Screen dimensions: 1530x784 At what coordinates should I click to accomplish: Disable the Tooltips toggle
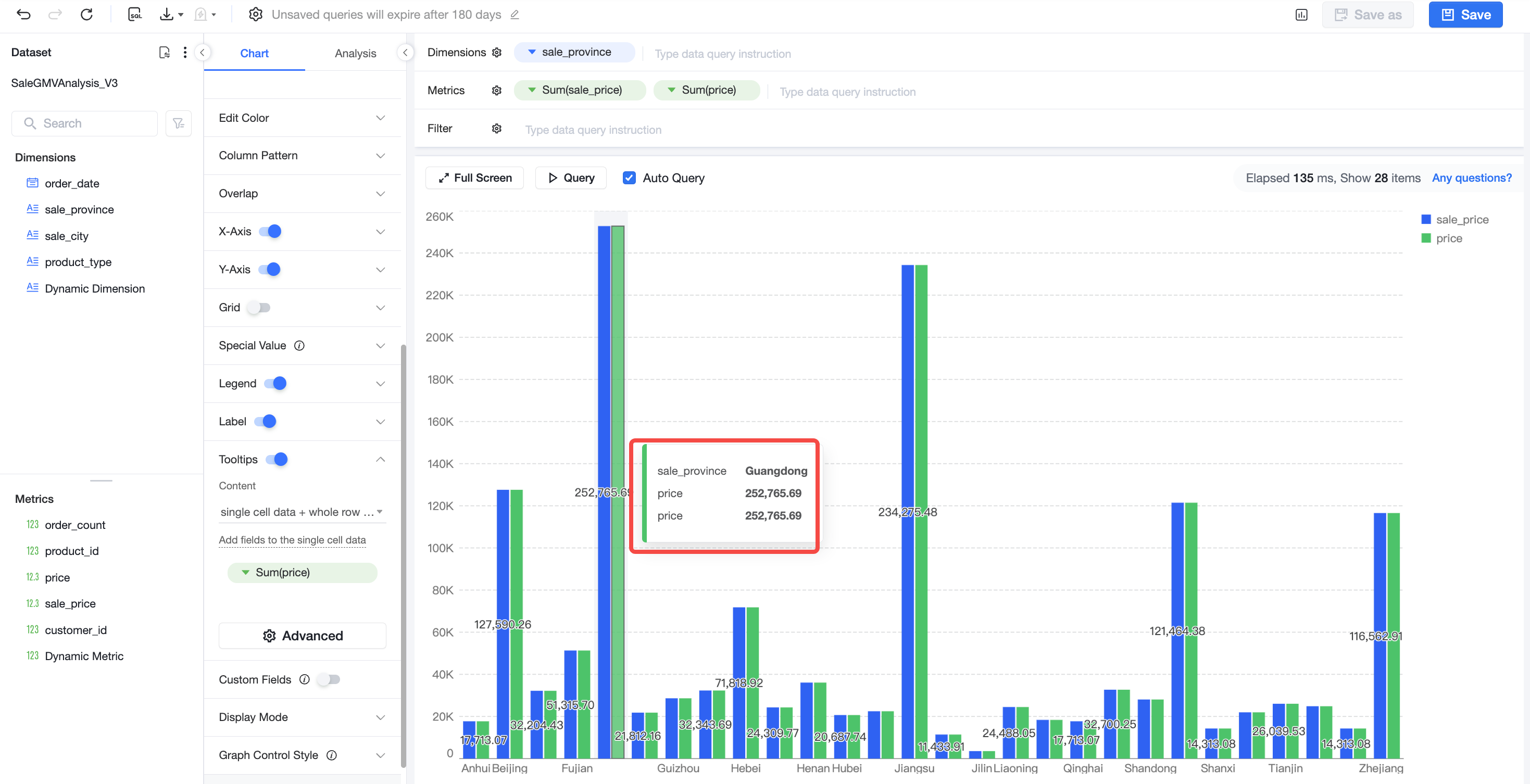tap(277, 459)
